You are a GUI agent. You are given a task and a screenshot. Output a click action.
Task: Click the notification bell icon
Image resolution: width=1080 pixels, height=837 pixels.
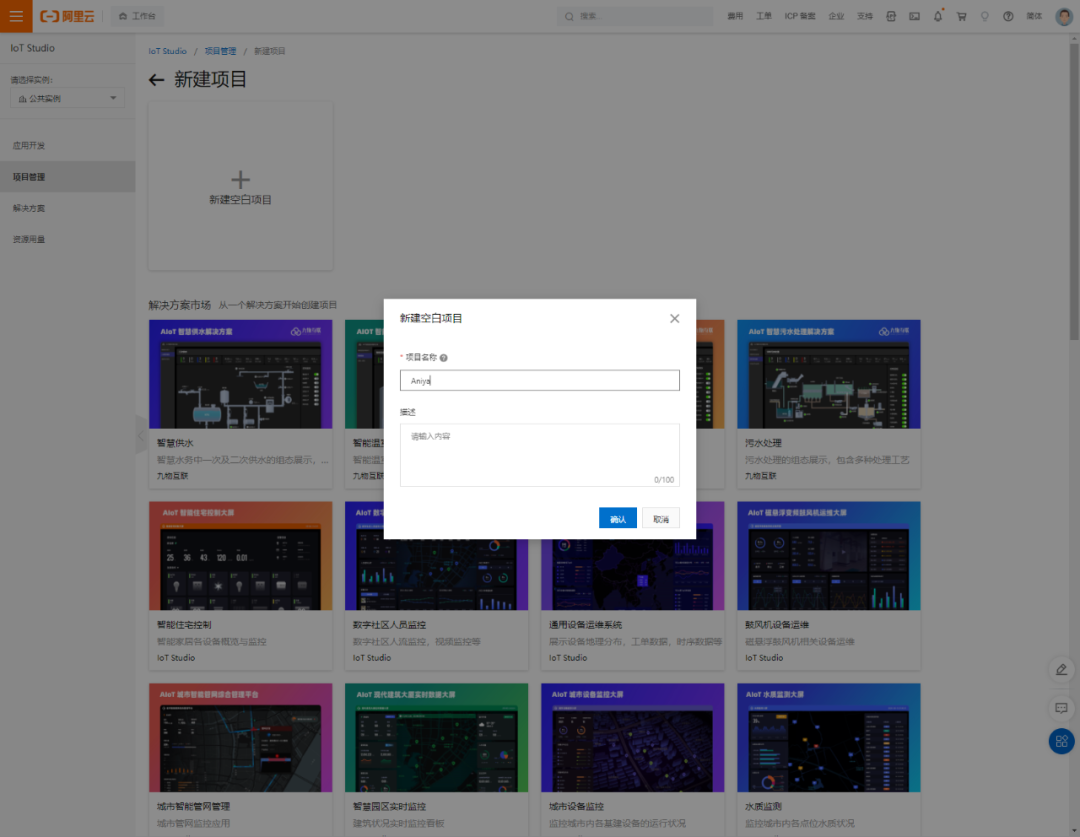tap(937, 16)
